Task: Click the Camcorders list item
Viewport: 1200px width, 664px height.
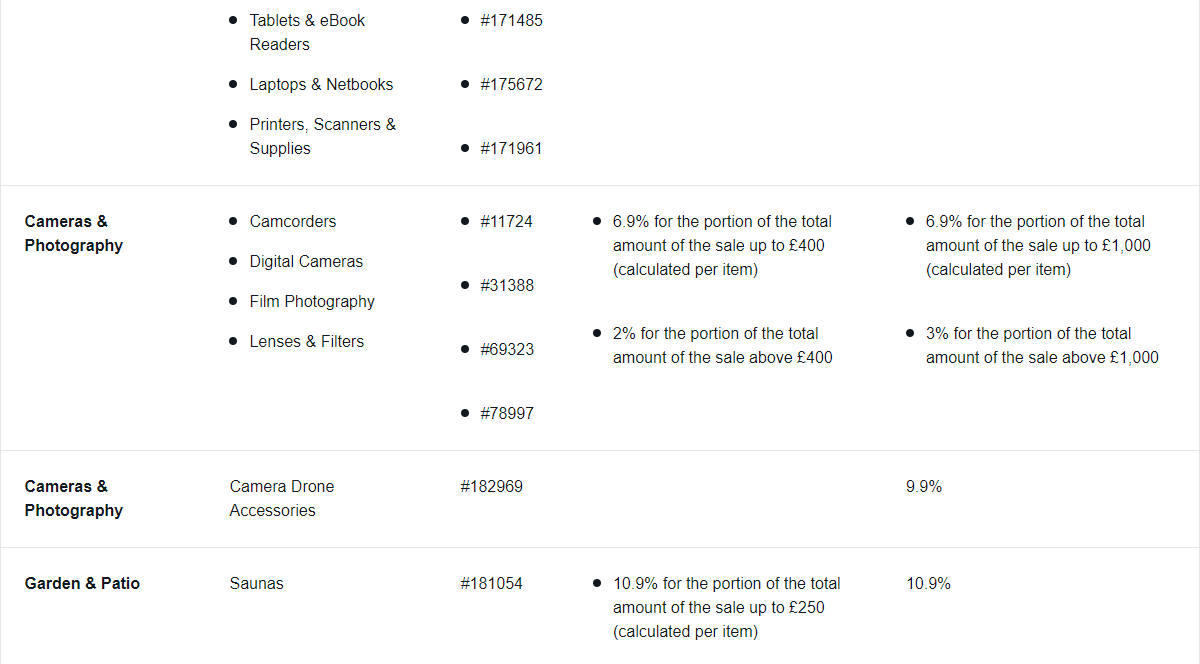Action: click(x=293, y=221)
